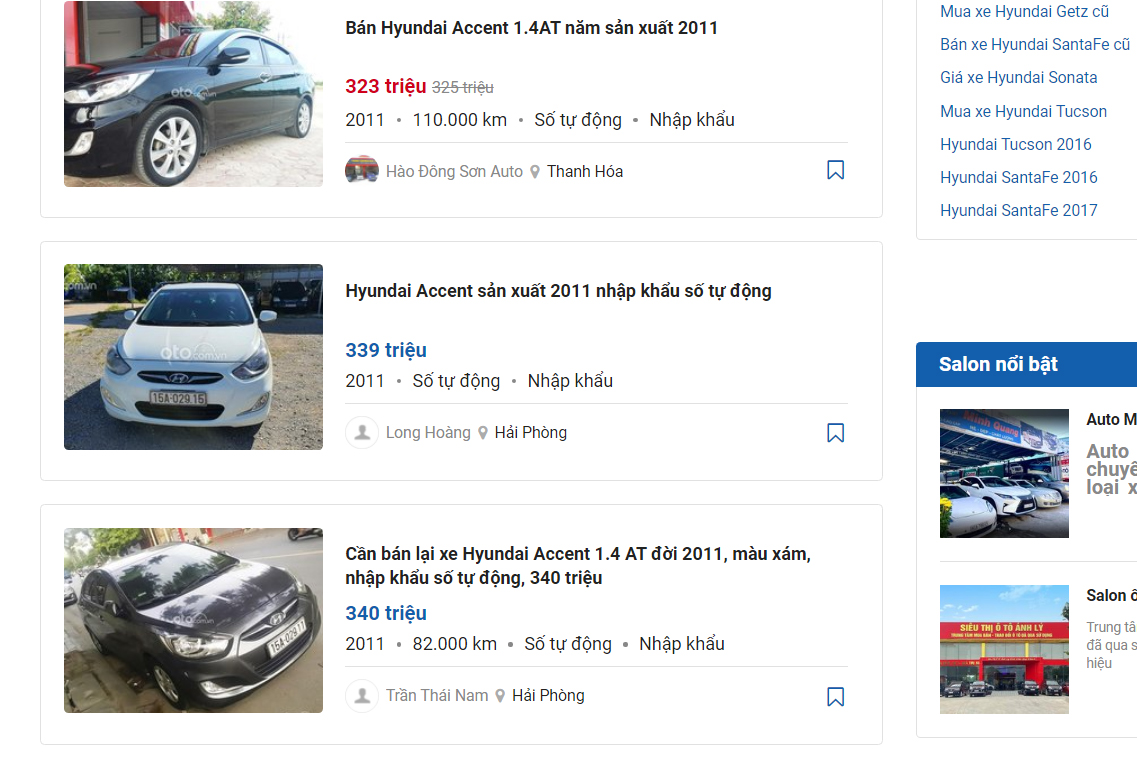Bookmark the Hyundai Accent 1.4AT listing
The height and width of the screenshot is (758, 1137).
[x=835, y=170]
